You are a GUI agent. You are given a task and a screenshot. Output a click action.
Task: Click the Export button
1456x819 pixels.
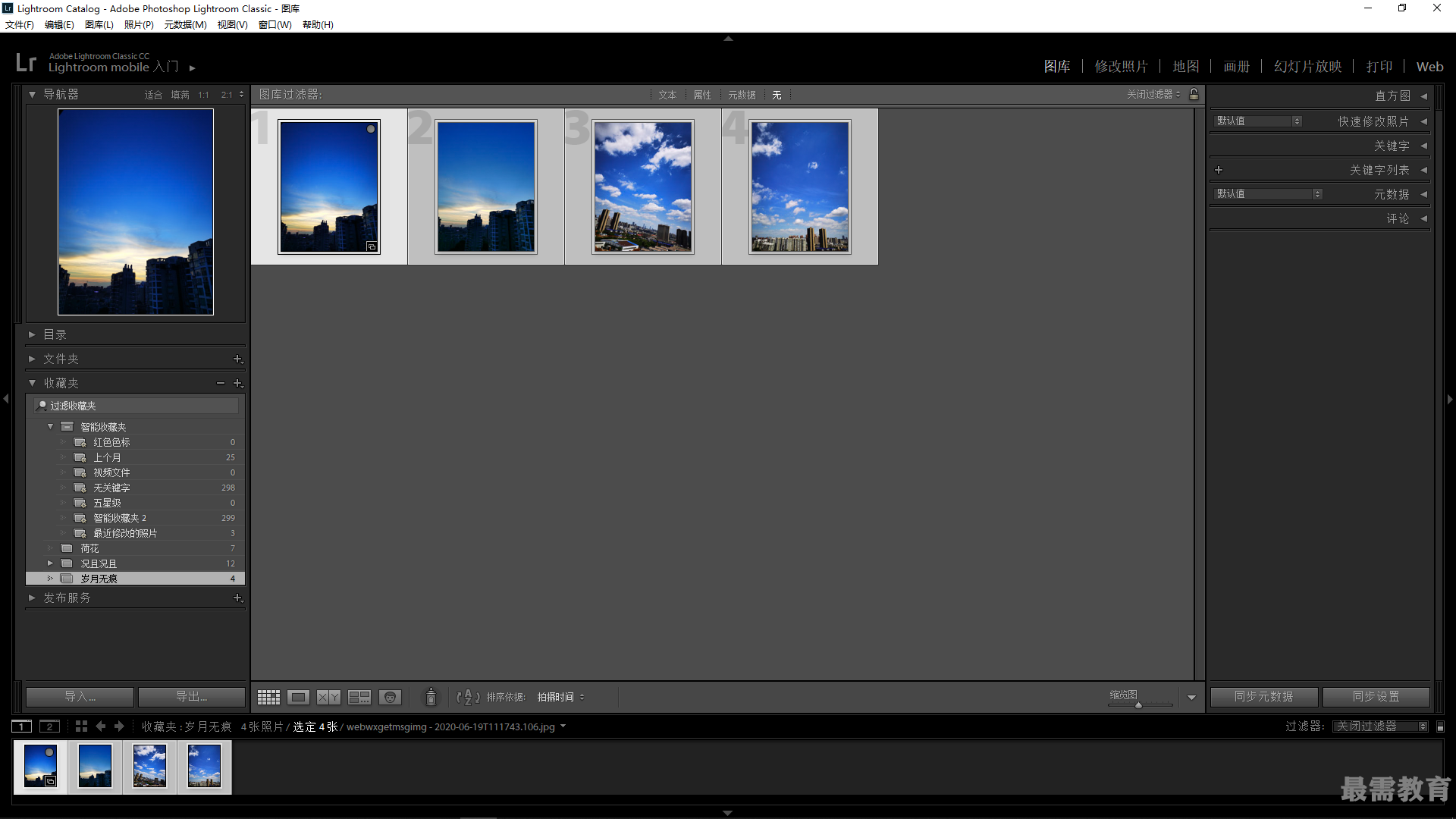pos(192,697)
